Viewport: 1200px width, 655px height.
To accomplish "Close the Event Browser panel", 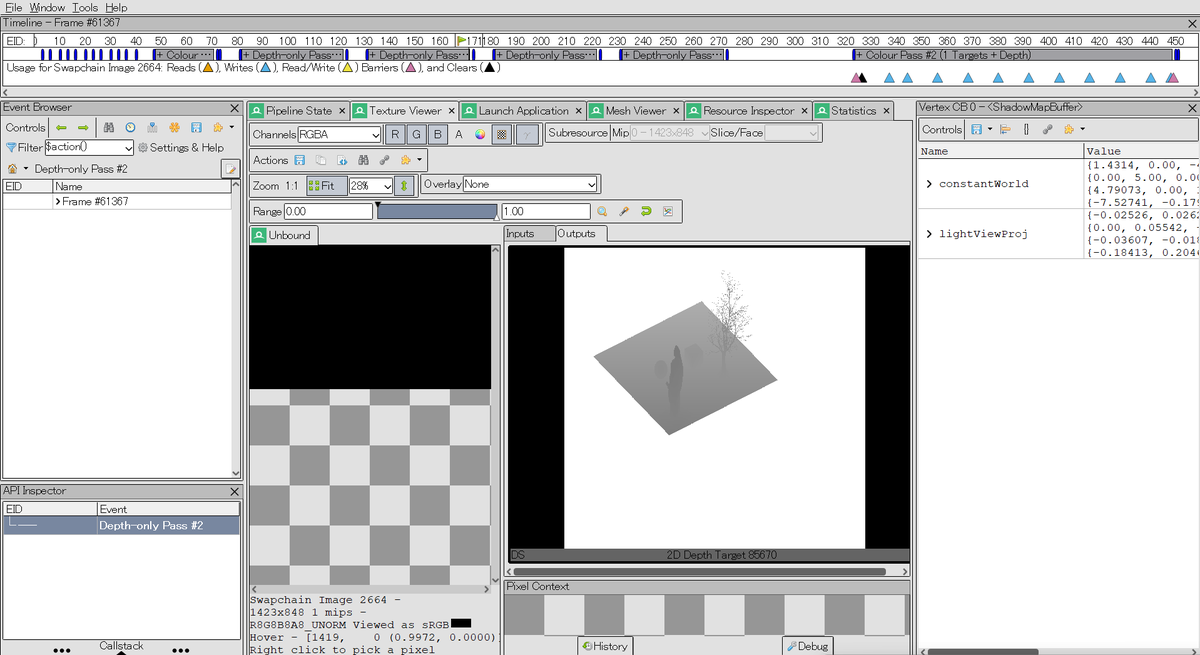I will 234,108.
